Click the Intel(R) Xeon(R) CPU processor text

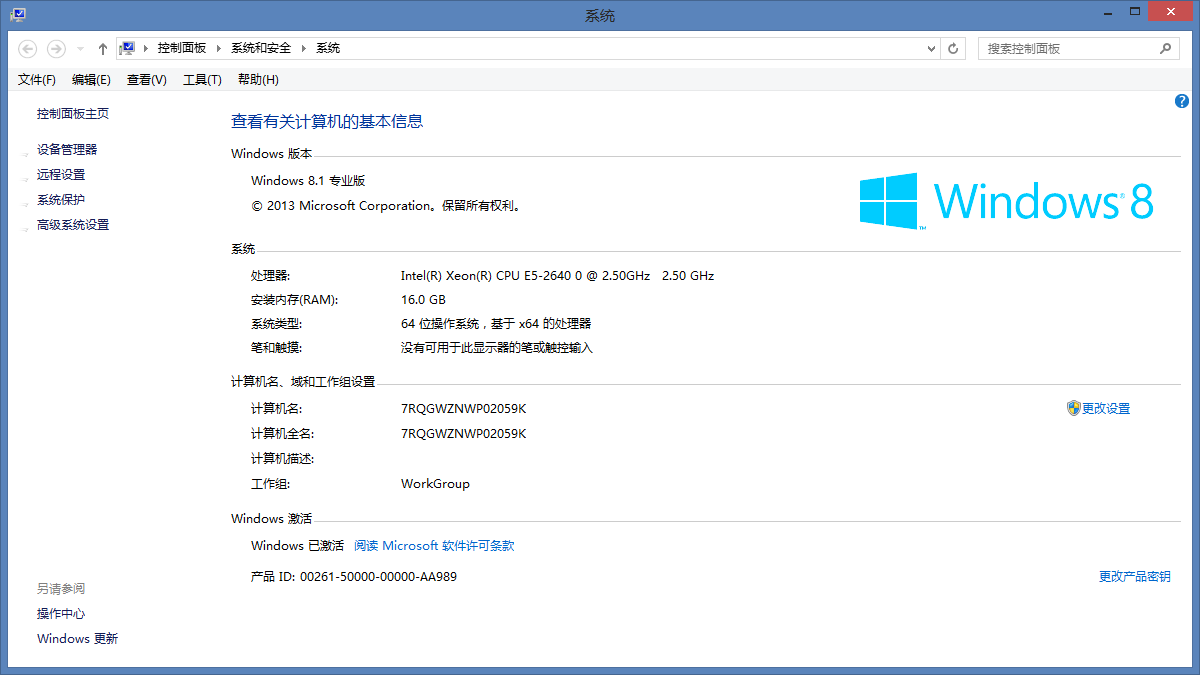pyautogui.click(x=557, y=276)
